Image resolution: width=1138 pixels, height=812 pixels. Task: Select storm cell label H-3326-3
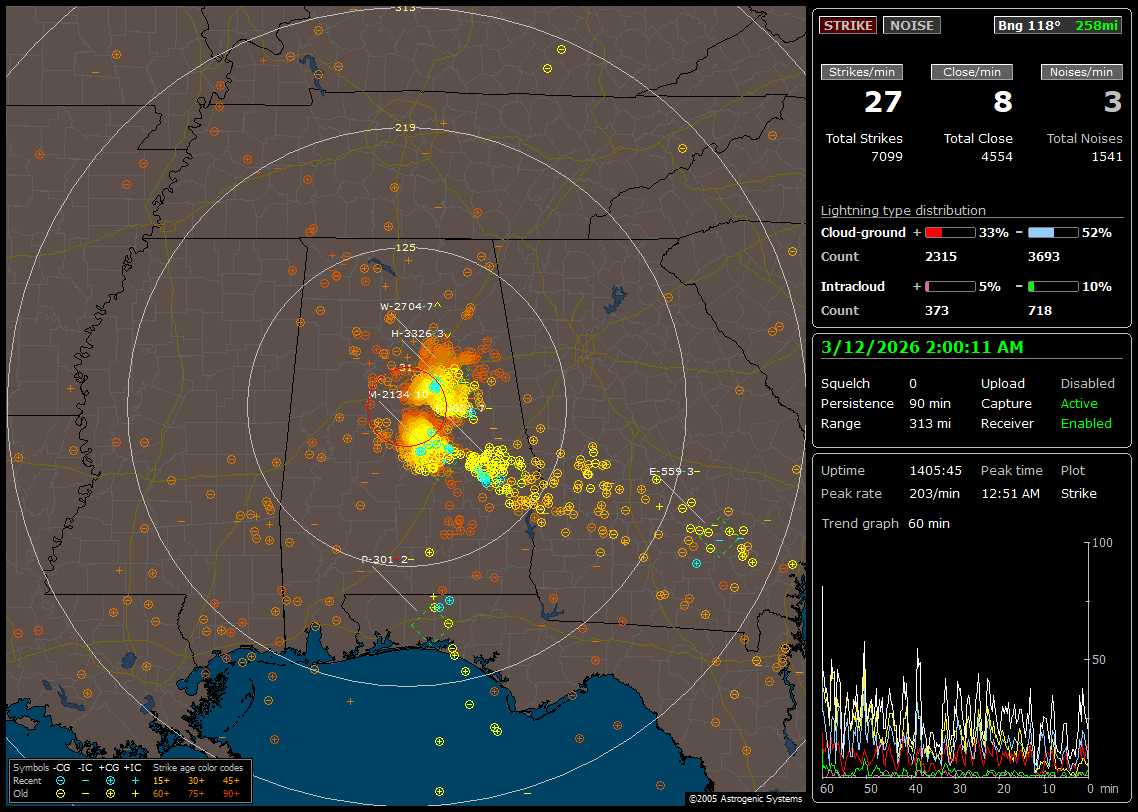click(x=417, y=333)
